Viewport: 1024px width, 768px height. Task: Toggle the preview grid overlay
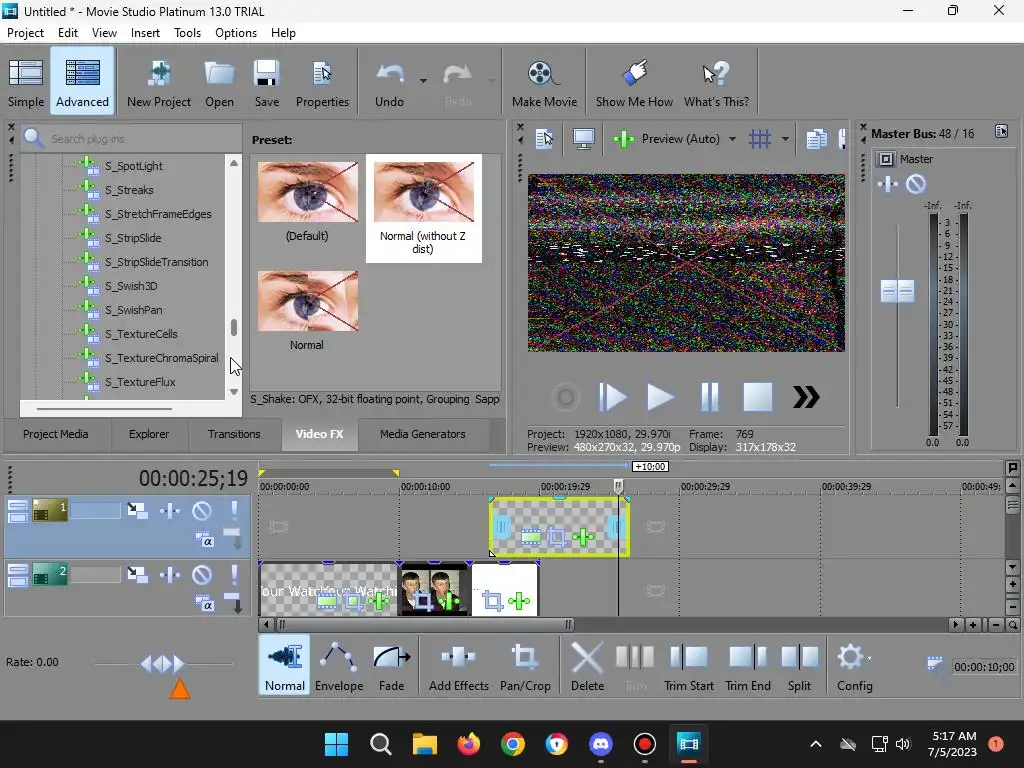point(760,138)
